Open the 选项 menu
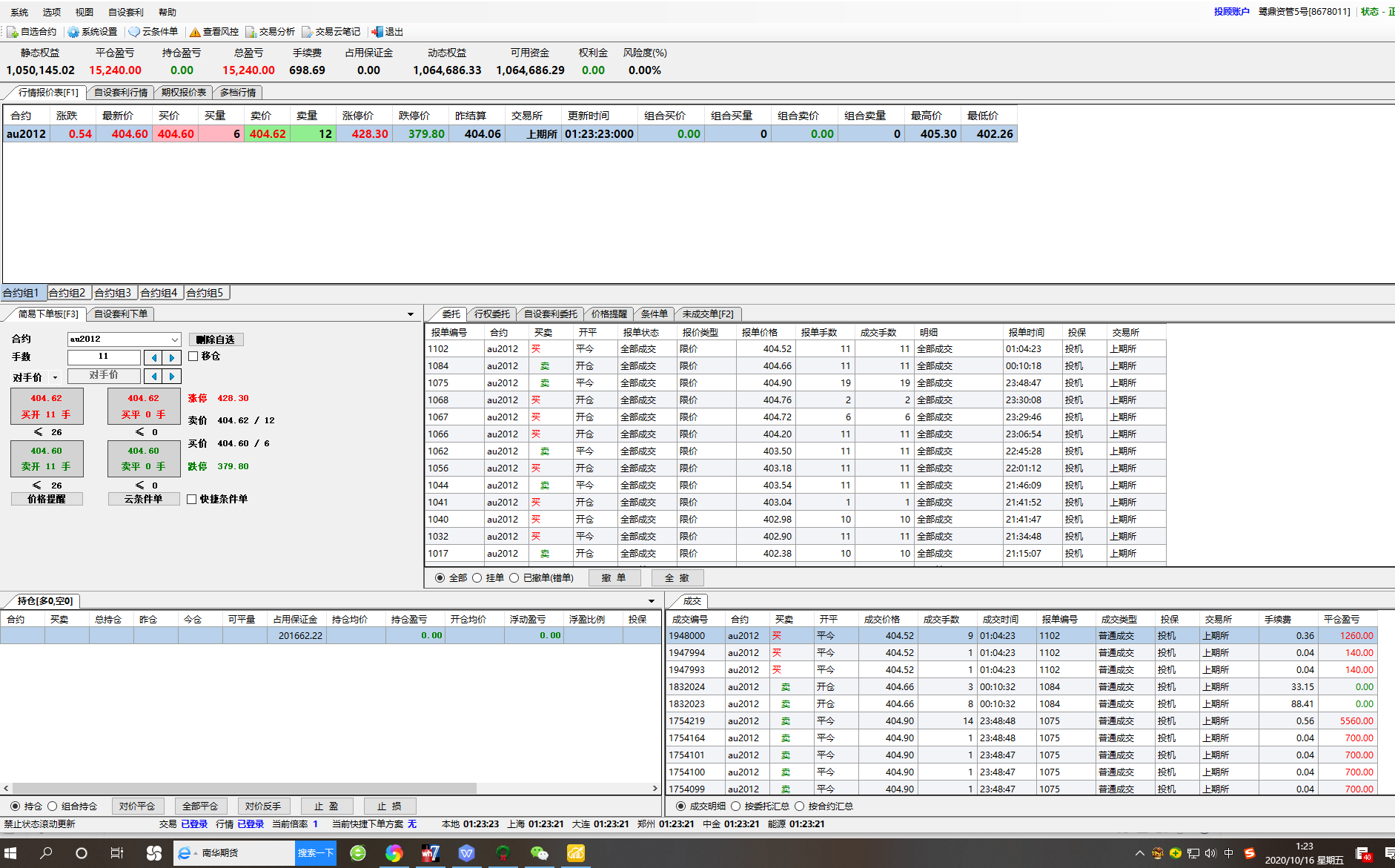Image resolution: width=1395 pixels, height=868 pixels. [52, 12]
